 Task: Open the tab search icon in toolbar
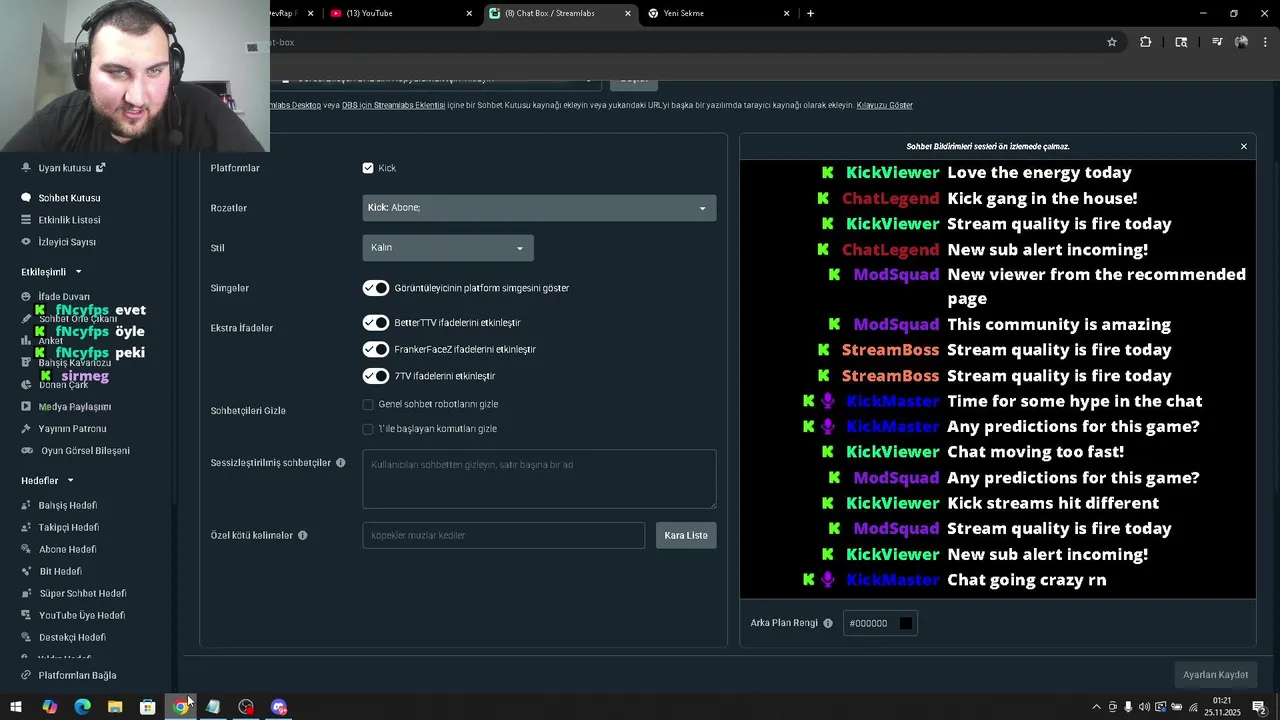click(1181, 42)
